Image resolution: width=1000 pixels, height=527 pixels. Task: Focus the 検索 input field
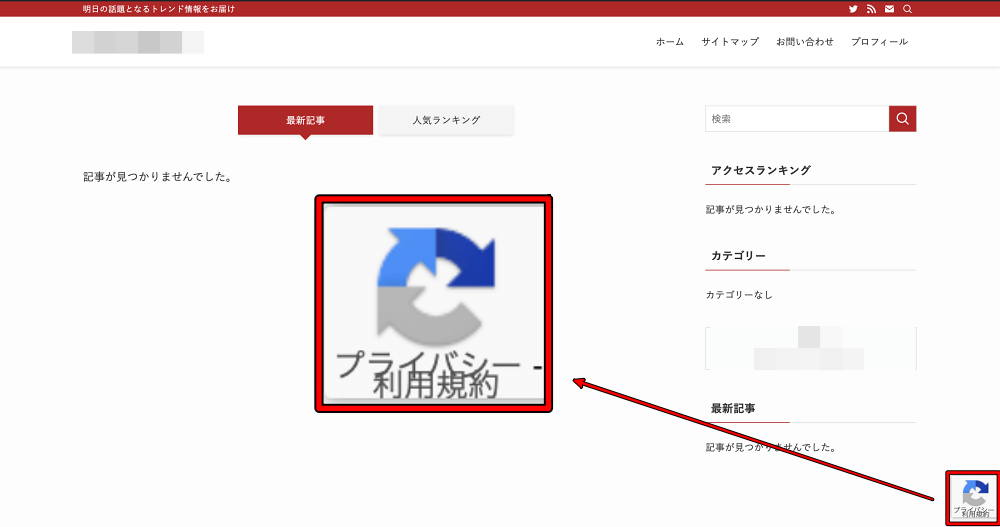coord(797,119)
